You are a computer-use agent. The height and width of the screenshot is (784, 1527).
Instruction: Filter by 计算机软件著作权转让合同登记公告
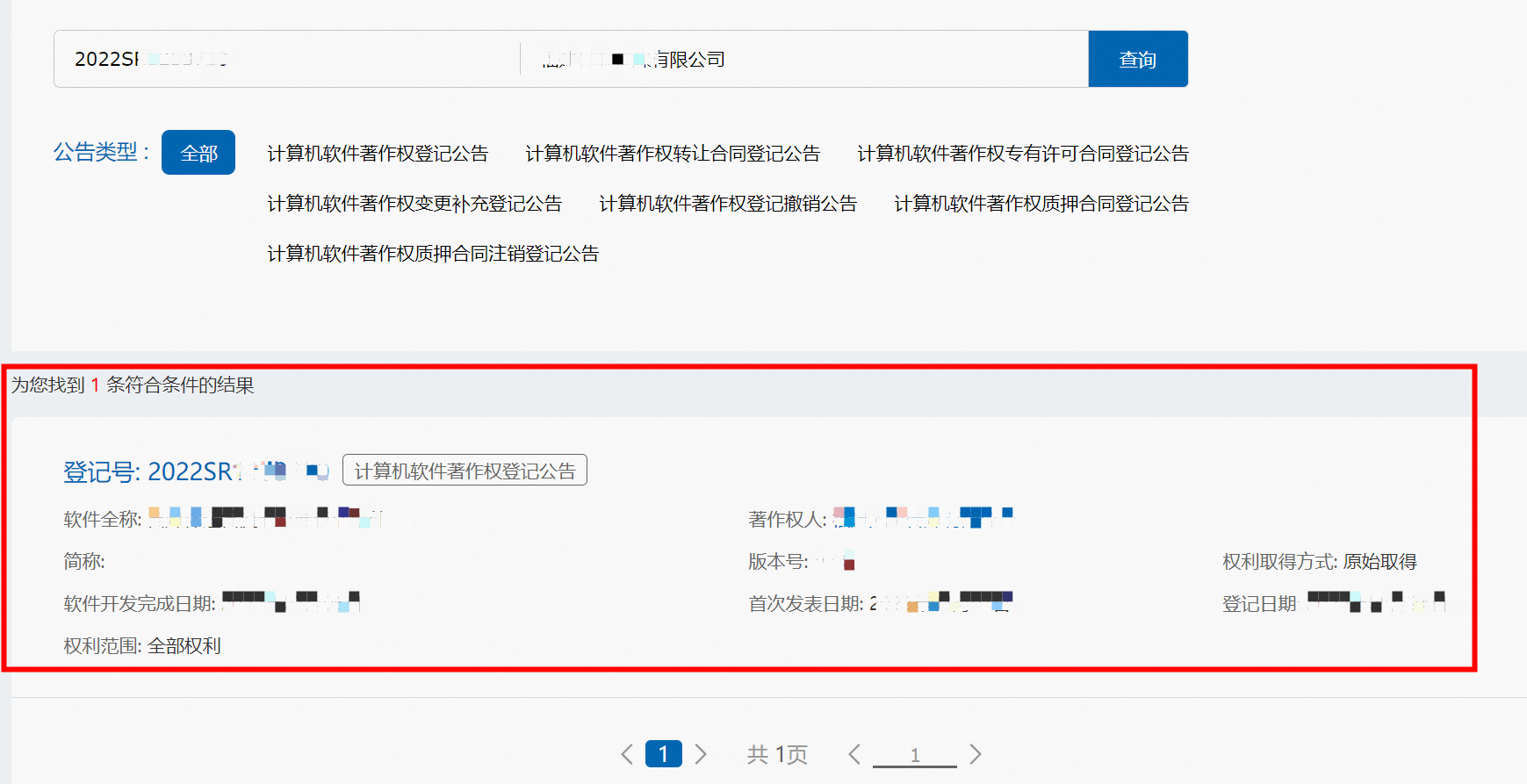pos(673,154)
